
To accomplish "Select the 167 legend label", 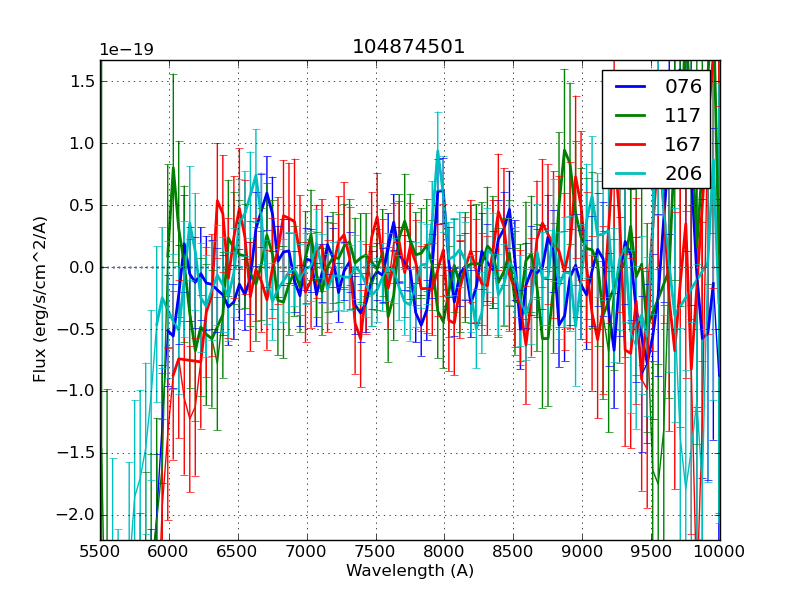I will coord(683,144).
